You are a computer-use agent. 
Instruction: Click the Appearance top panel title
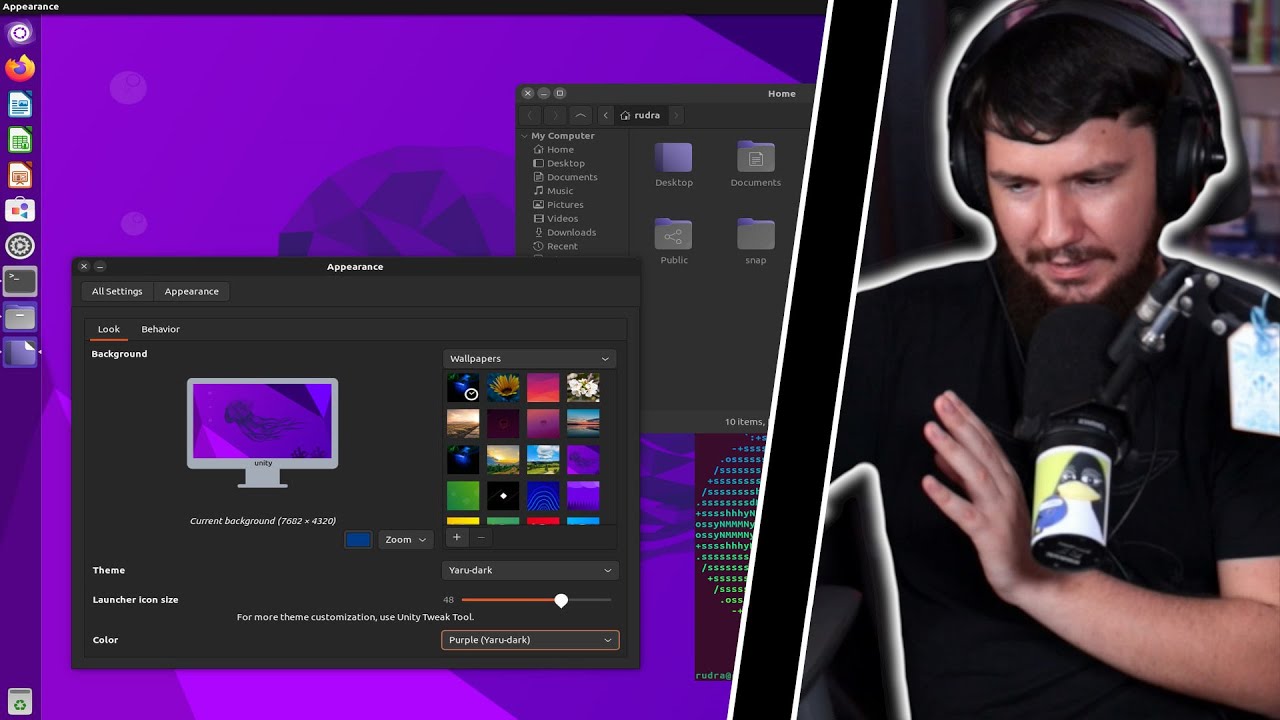pyautogui.click(x=31, y=7)
